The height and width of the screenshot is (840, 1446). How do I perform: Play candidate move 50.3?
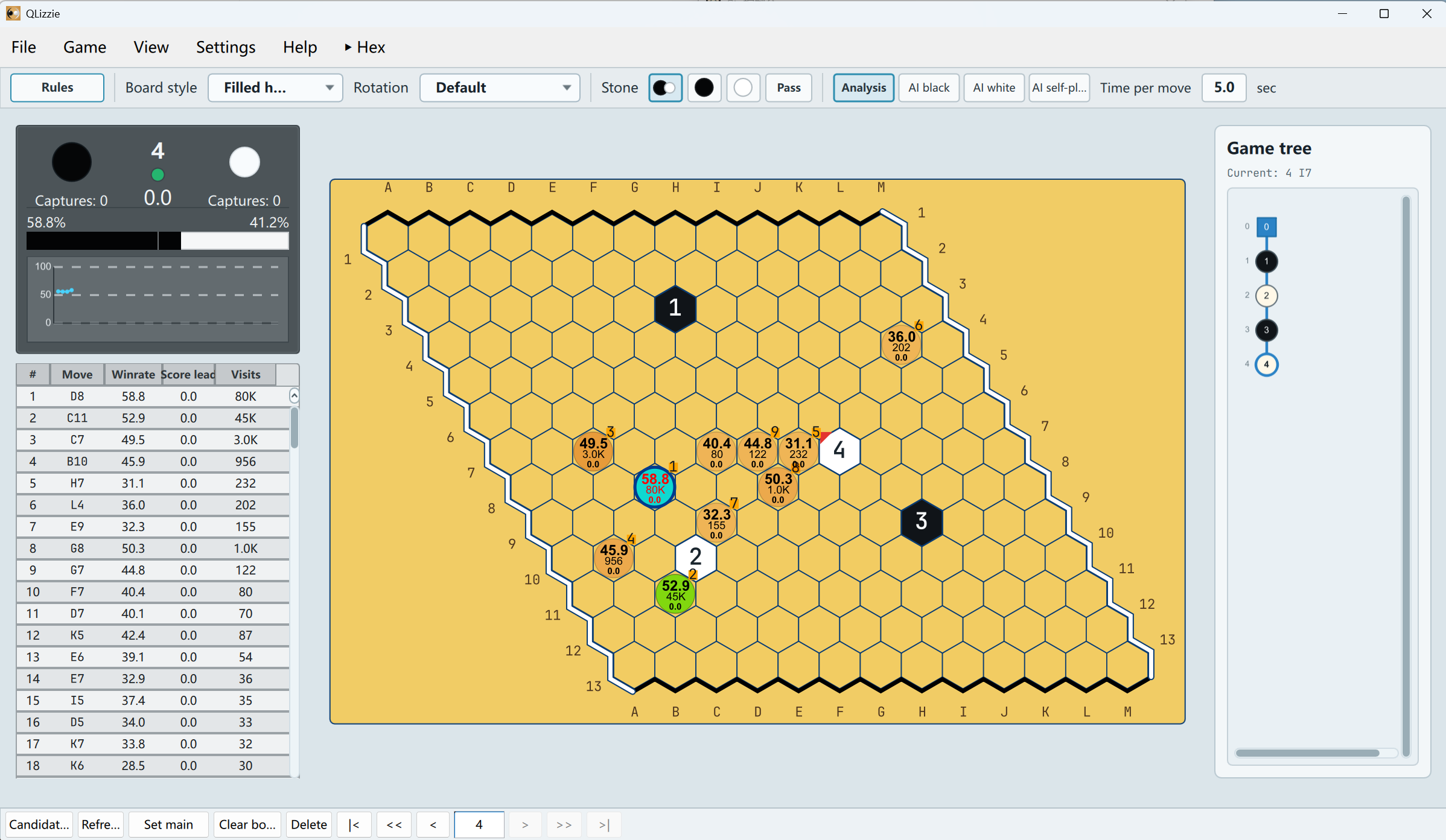point(778,487)
